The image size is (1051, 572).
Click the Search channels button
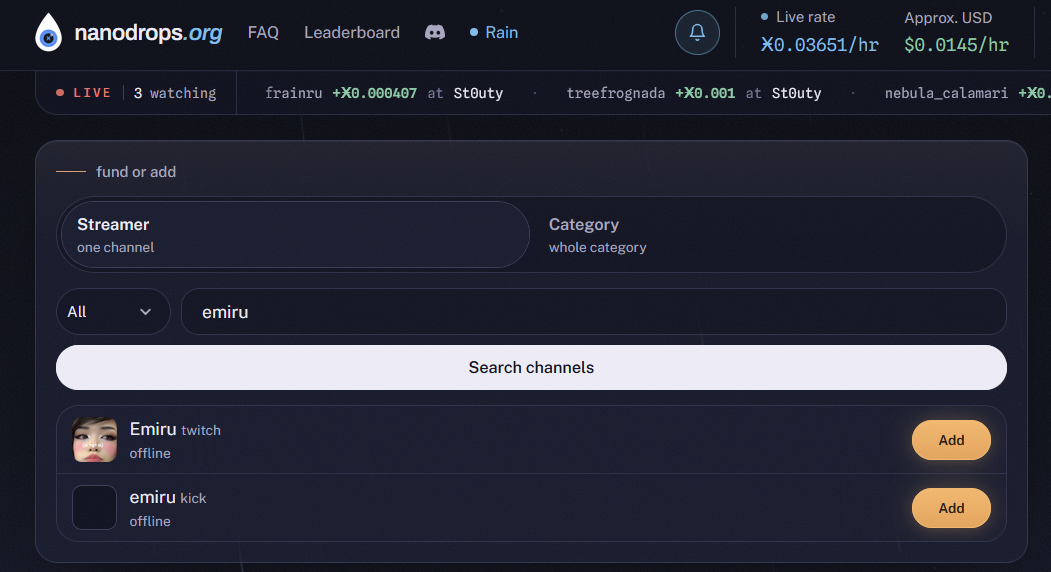(532, 367)
